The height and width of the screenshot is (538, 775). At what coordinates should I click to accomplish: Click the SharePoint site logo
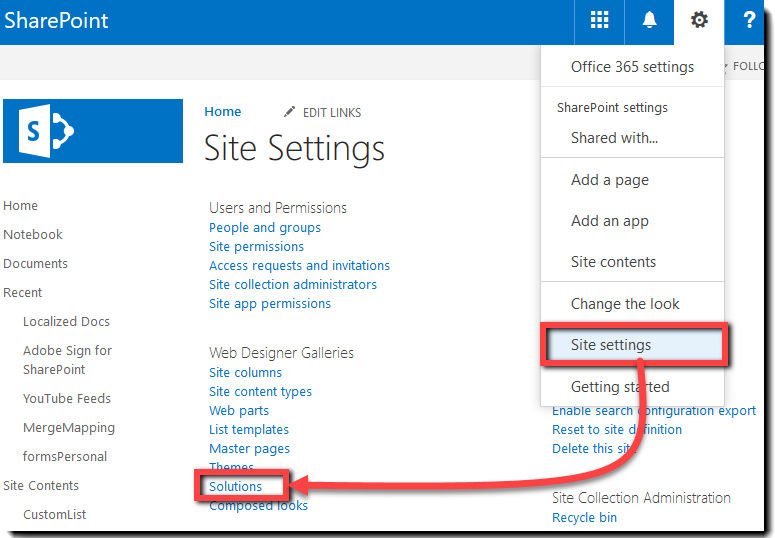(93, 131)
